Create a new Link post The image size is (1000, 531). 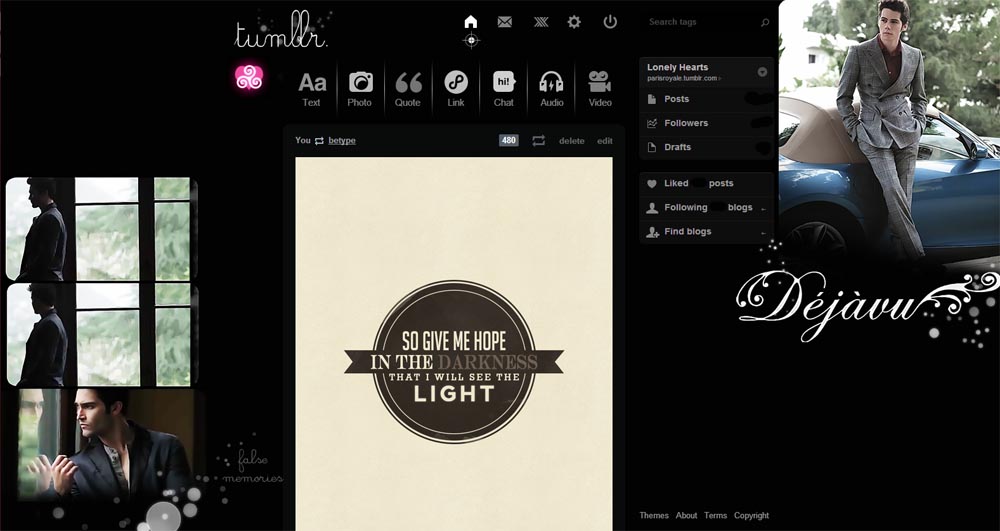click(x=455, y=89)
